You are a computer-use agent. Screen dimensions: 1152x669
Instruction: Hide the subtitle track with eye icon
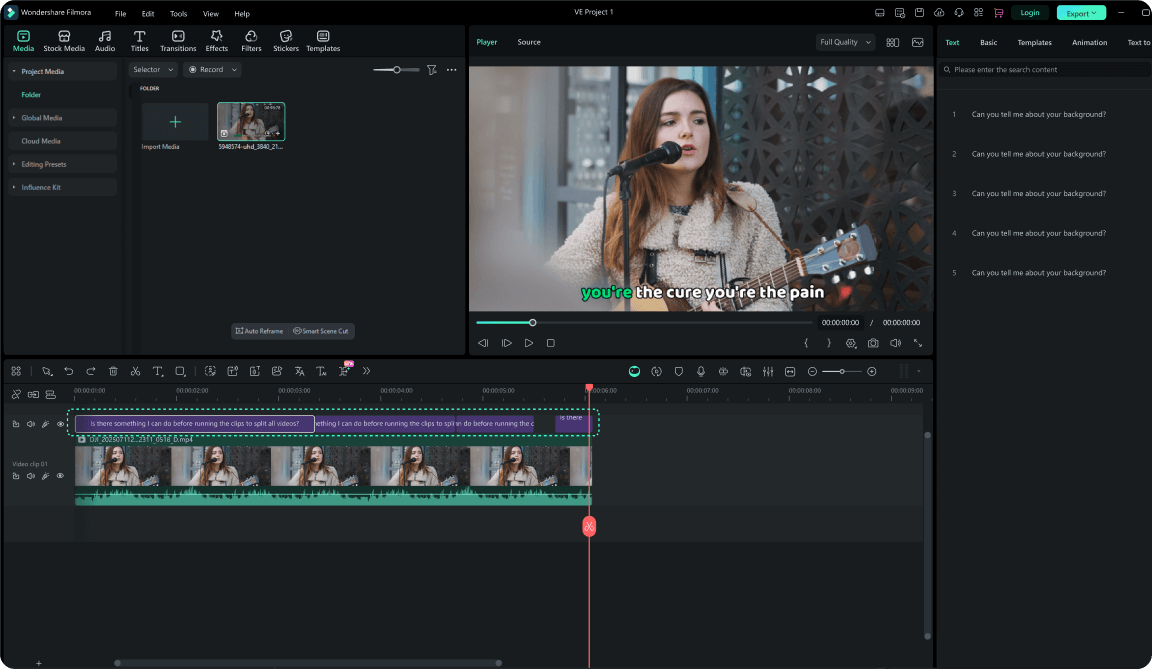60,424
